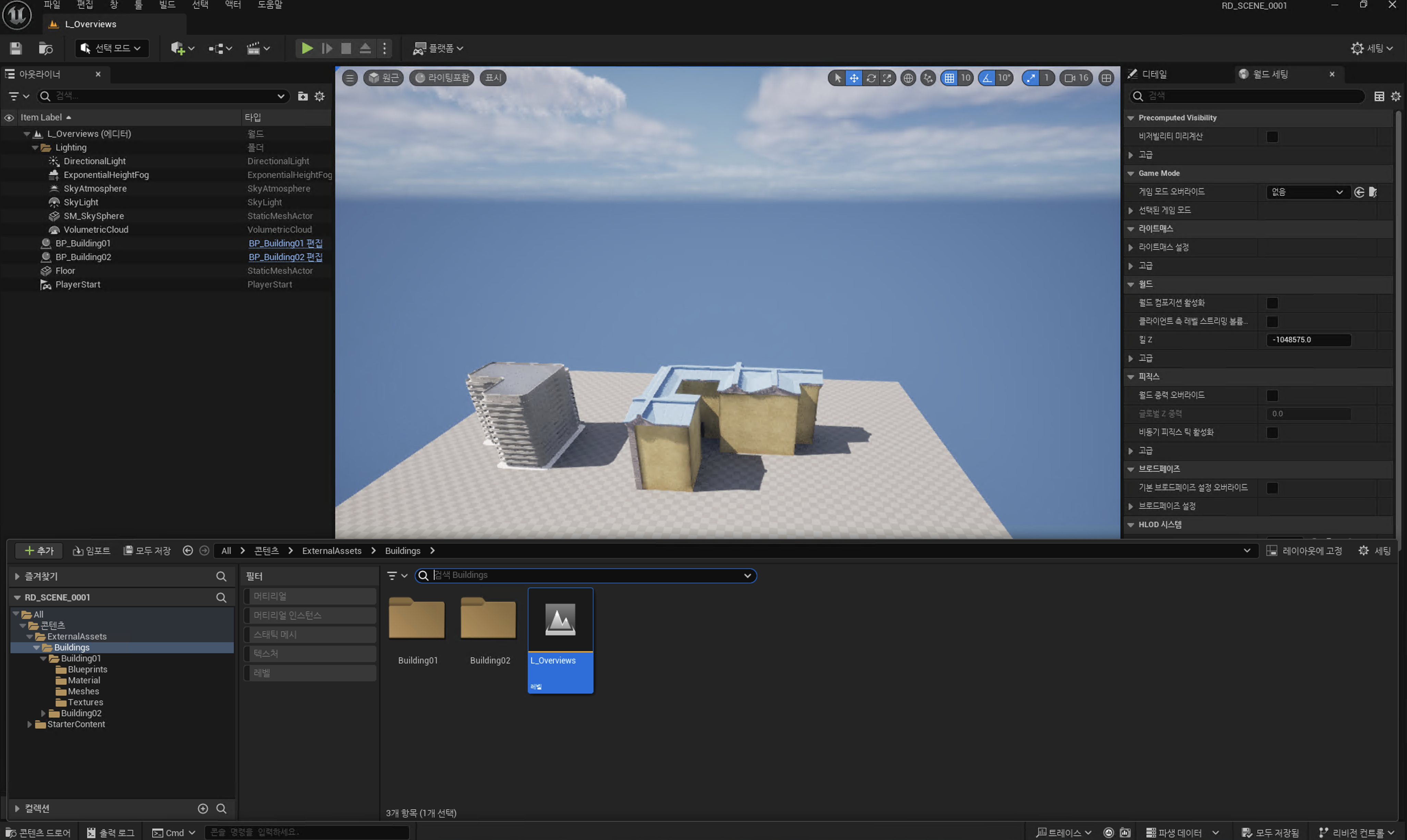Viewport: 1407px width, 840px height.
Task: Activate the rotate tool in viewport
Action: (871, 77)
